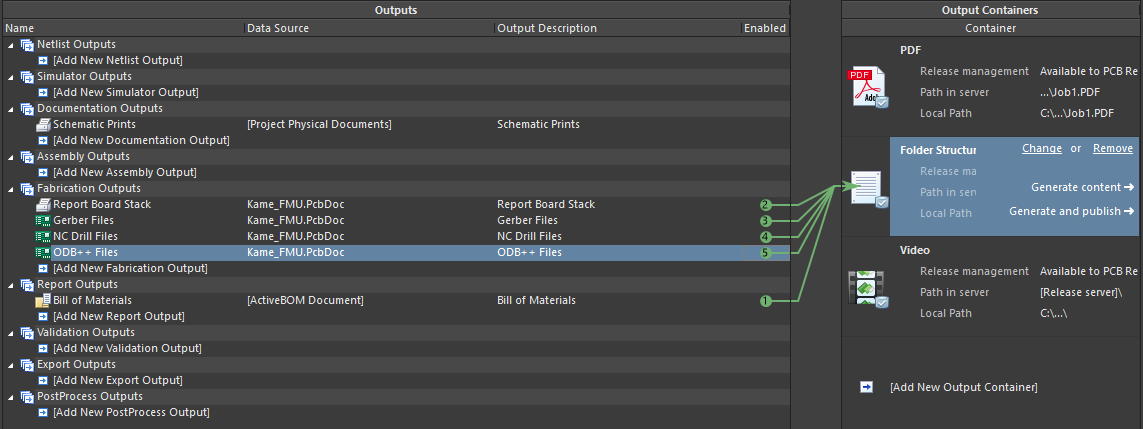Screen dimensions: 1143x429
Task: Click the Change link for Folder Structure
Action: click(1042, 149)
